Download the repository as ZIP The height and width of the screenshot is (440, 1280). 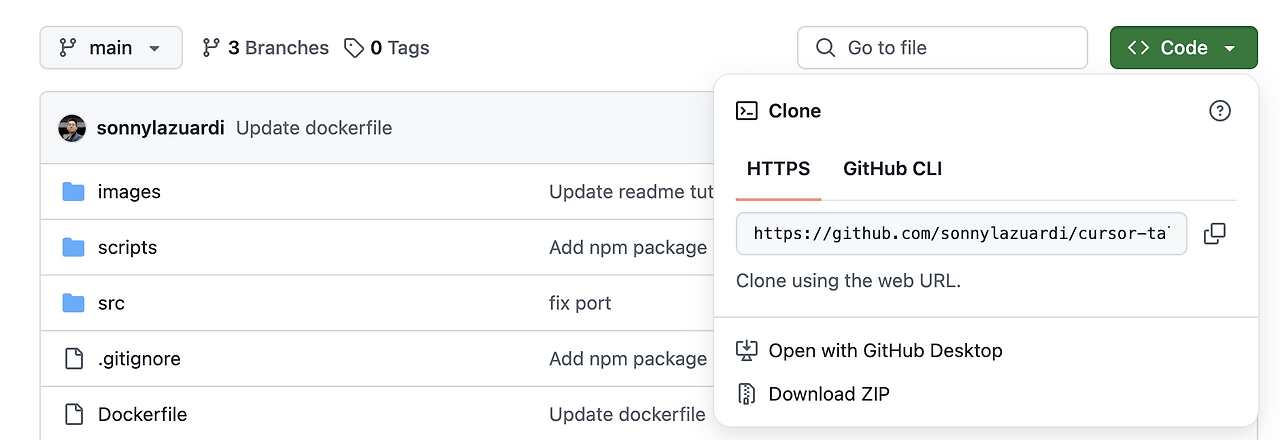pos(828,394)
